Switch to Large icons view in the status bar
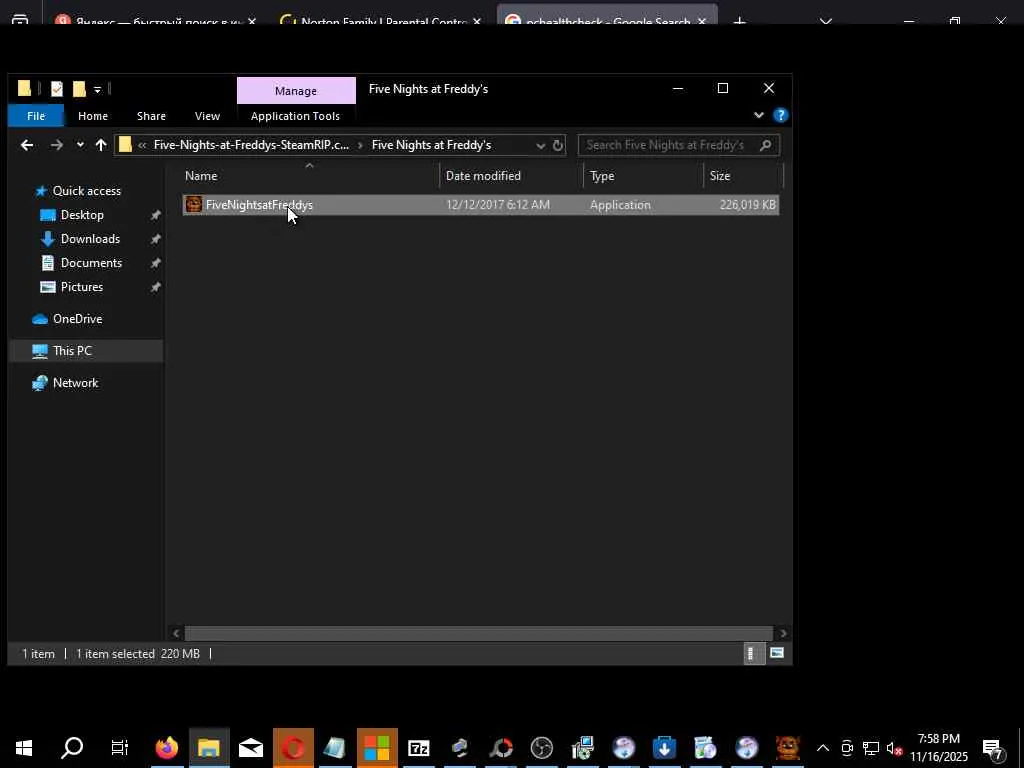The width and height of the screenshot is (1024, 768). 776,653
